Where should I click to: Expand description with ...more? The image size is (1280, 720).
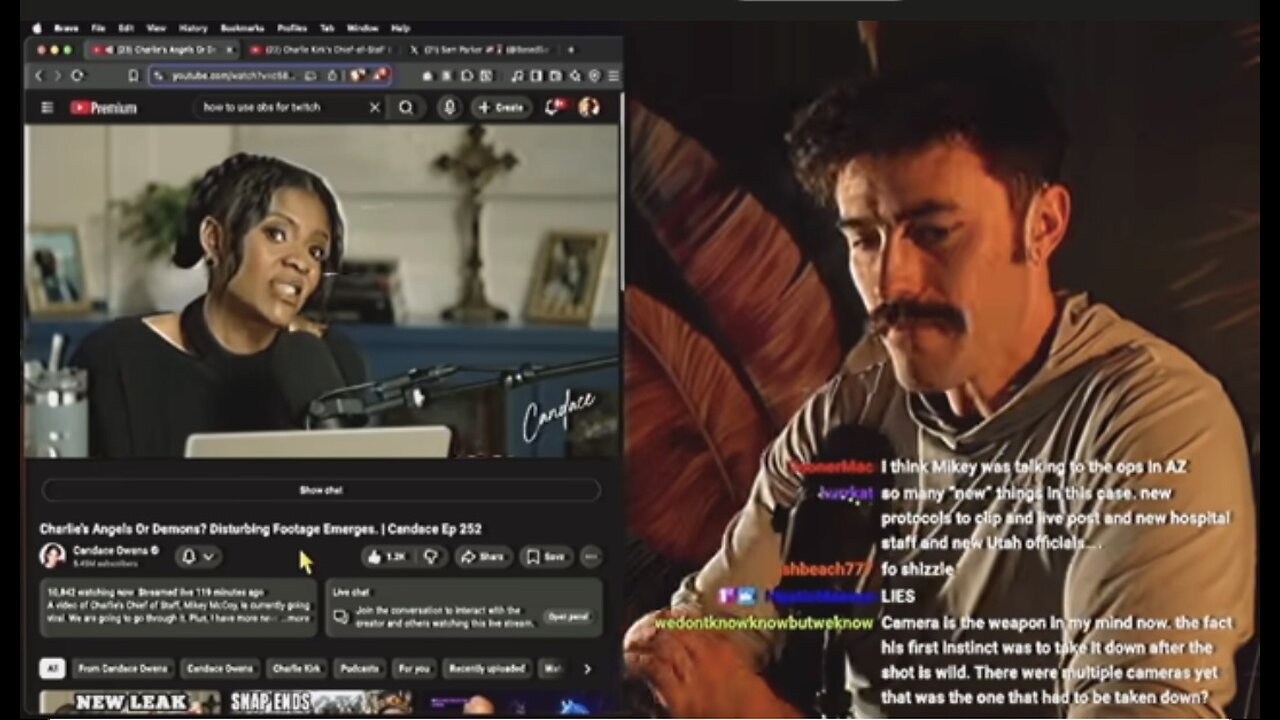[296, 619]
